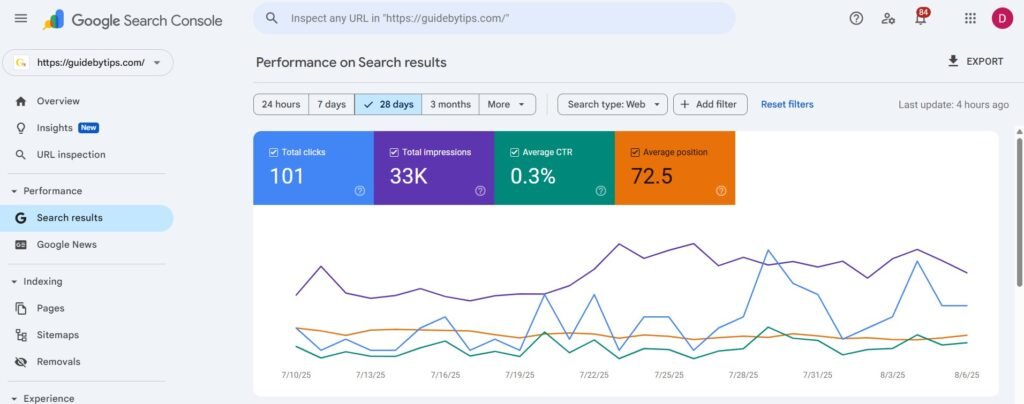Uncheck the Total clicks checkbox
1024x404 pixels.
274,153
